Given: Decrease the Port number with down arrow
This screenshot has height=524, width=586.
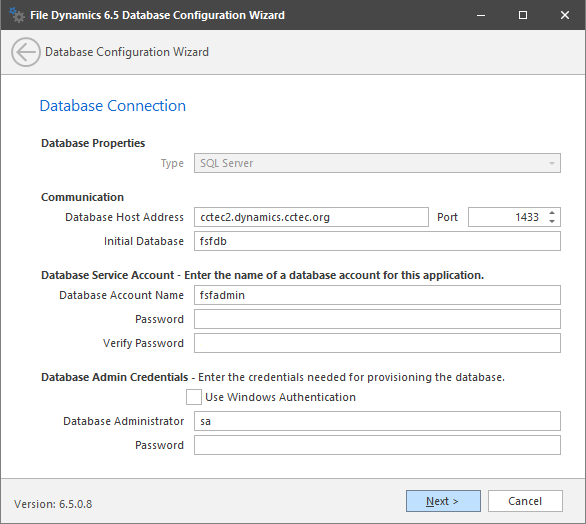Looking at the screenshot, I should coord(552,221).
